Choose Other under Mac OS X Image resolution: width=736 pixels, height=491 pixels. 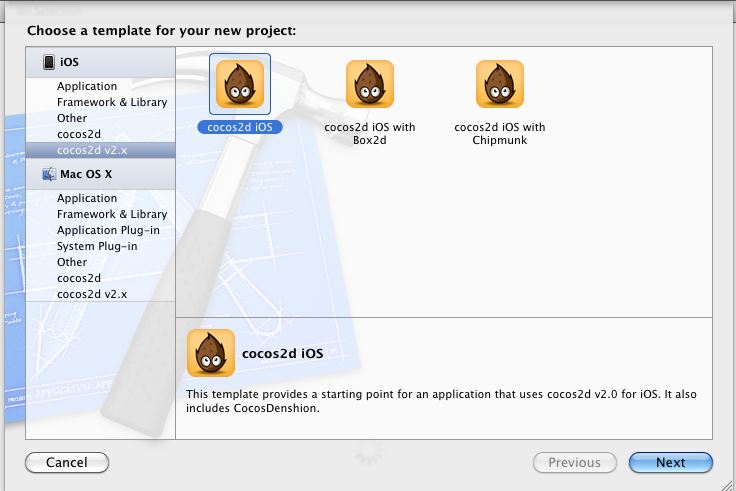(x=72, y=262)
